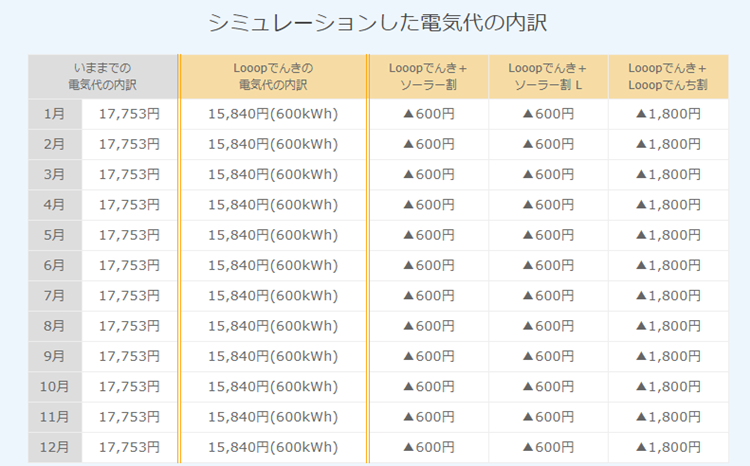The width and height of the screenshot is (750, 466).
Task: Click the Looopでんき+ソーラー割 column header
Action: [x=429, y=77]
